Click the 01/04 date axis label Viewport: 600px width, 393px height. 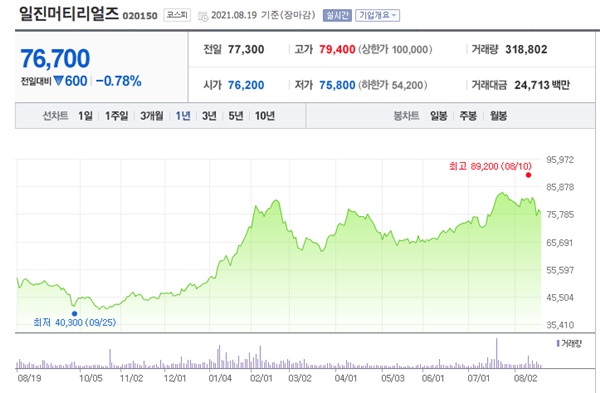pyautogui.click(x=220, y=378)
